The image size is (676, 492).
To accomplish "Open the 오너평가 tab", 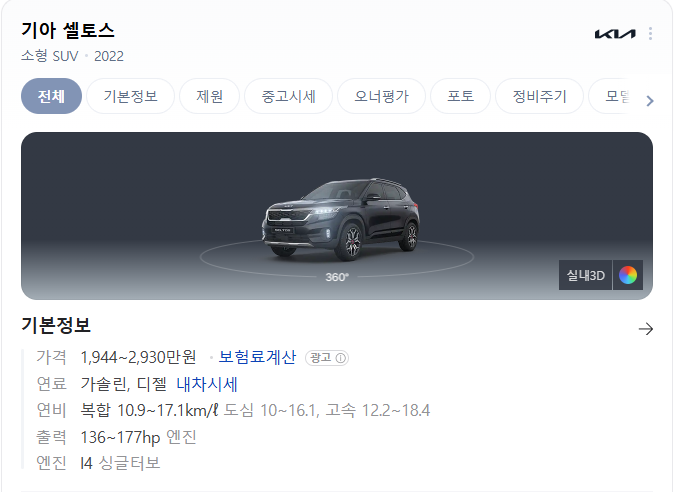I will click(381, 96).
